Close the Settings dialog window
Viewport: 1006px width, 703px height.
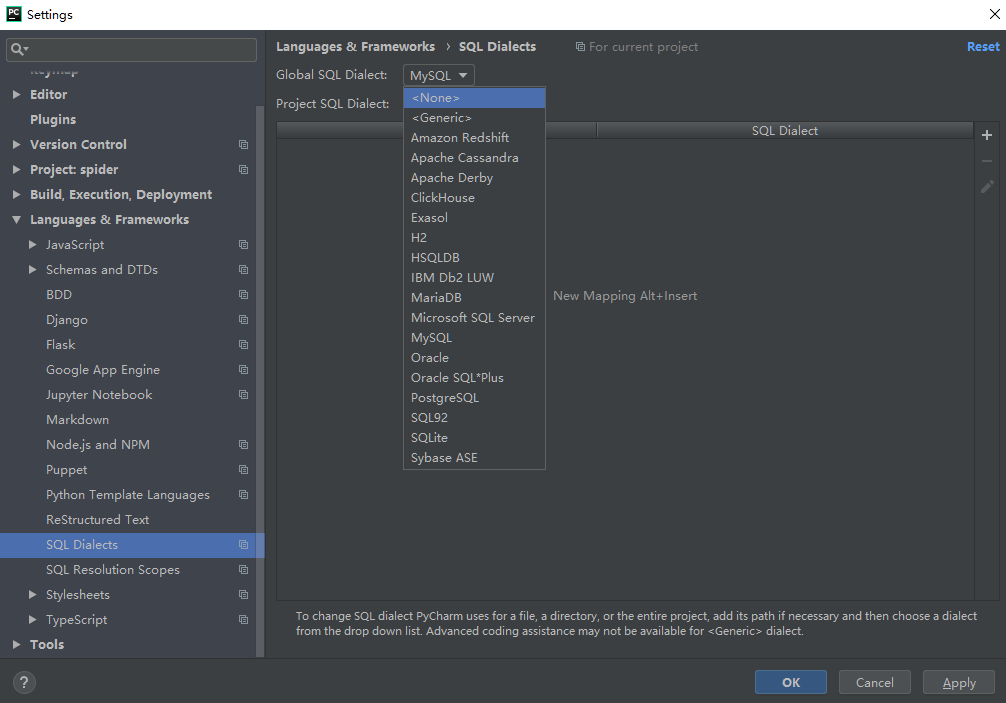click(994, 14)
